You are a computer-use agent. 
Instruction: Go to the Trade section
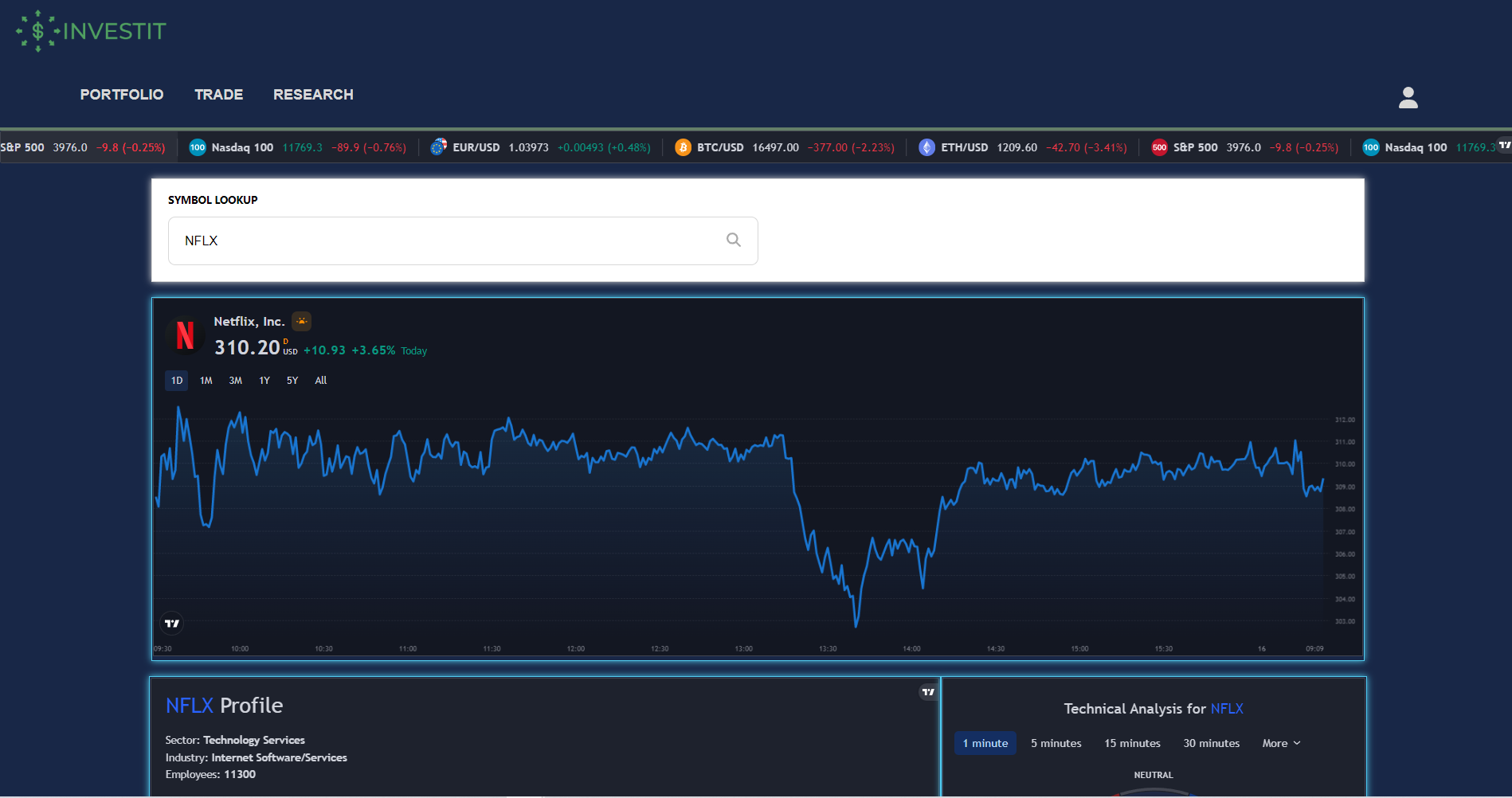click(x=218, y=94)
